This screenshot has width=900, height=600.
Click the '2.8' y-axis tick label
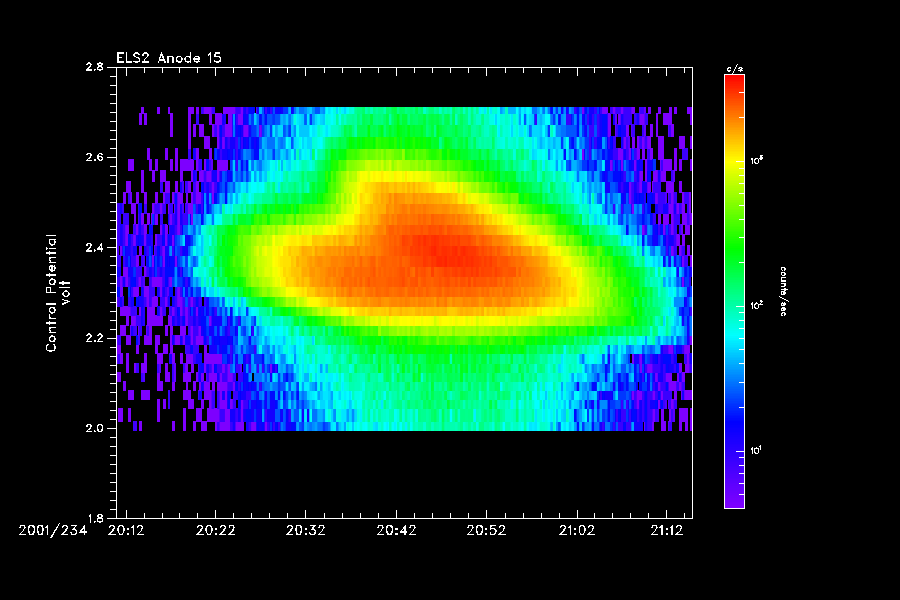(95, 67)
